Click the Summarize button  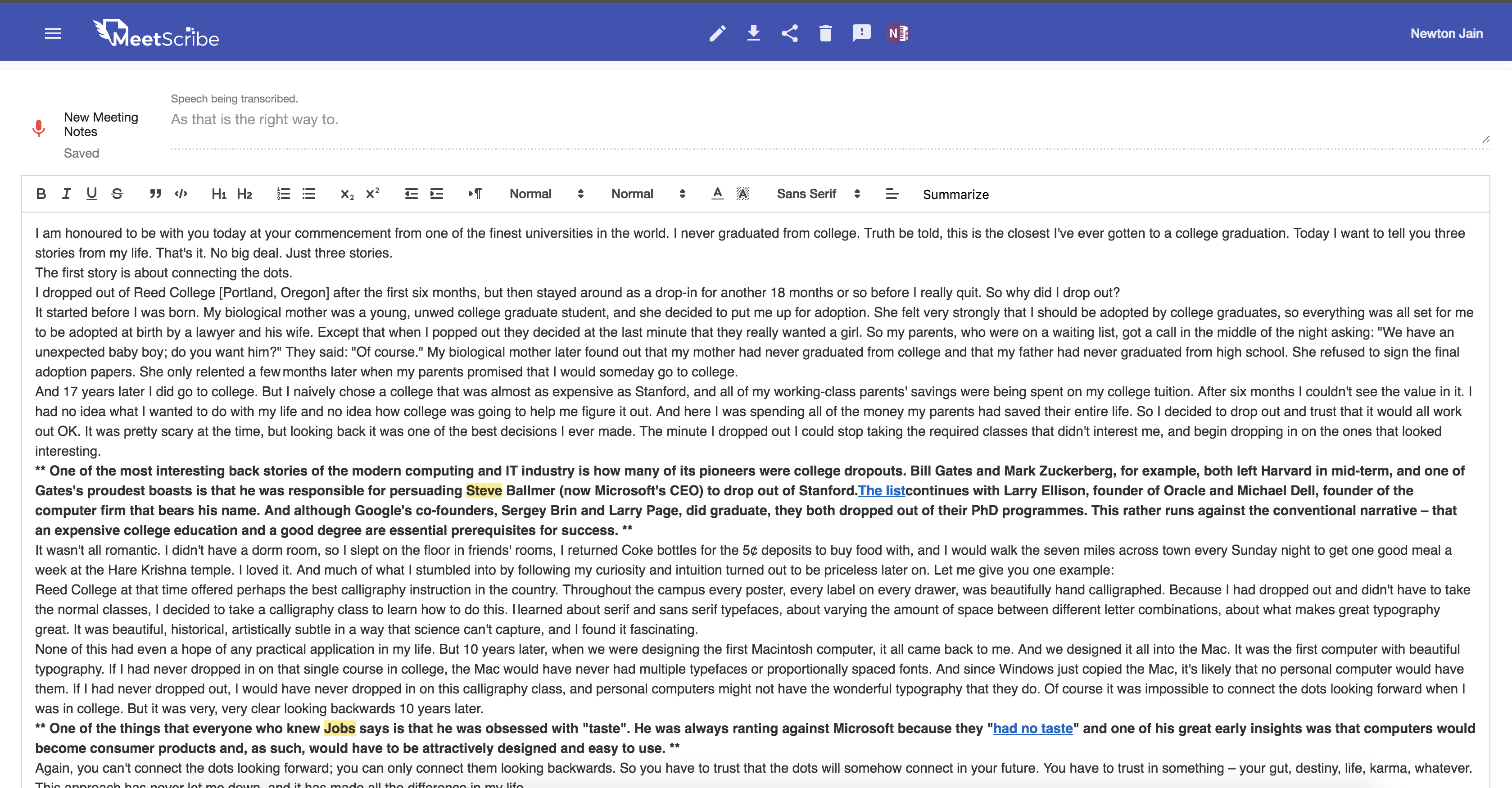[955, 195]
